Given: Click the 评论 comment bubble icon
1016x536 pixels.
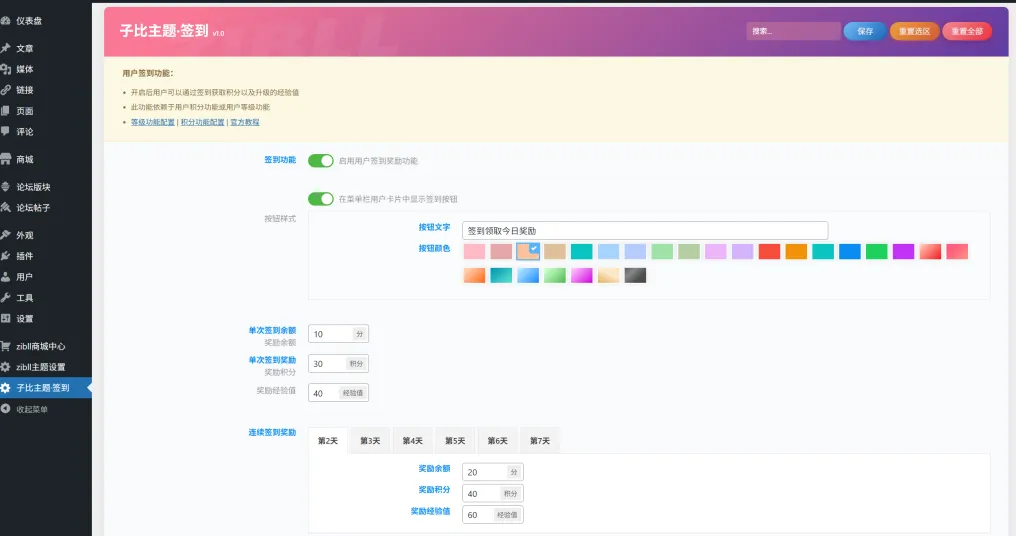Looking at the screenshot, I should pos(5,132).
